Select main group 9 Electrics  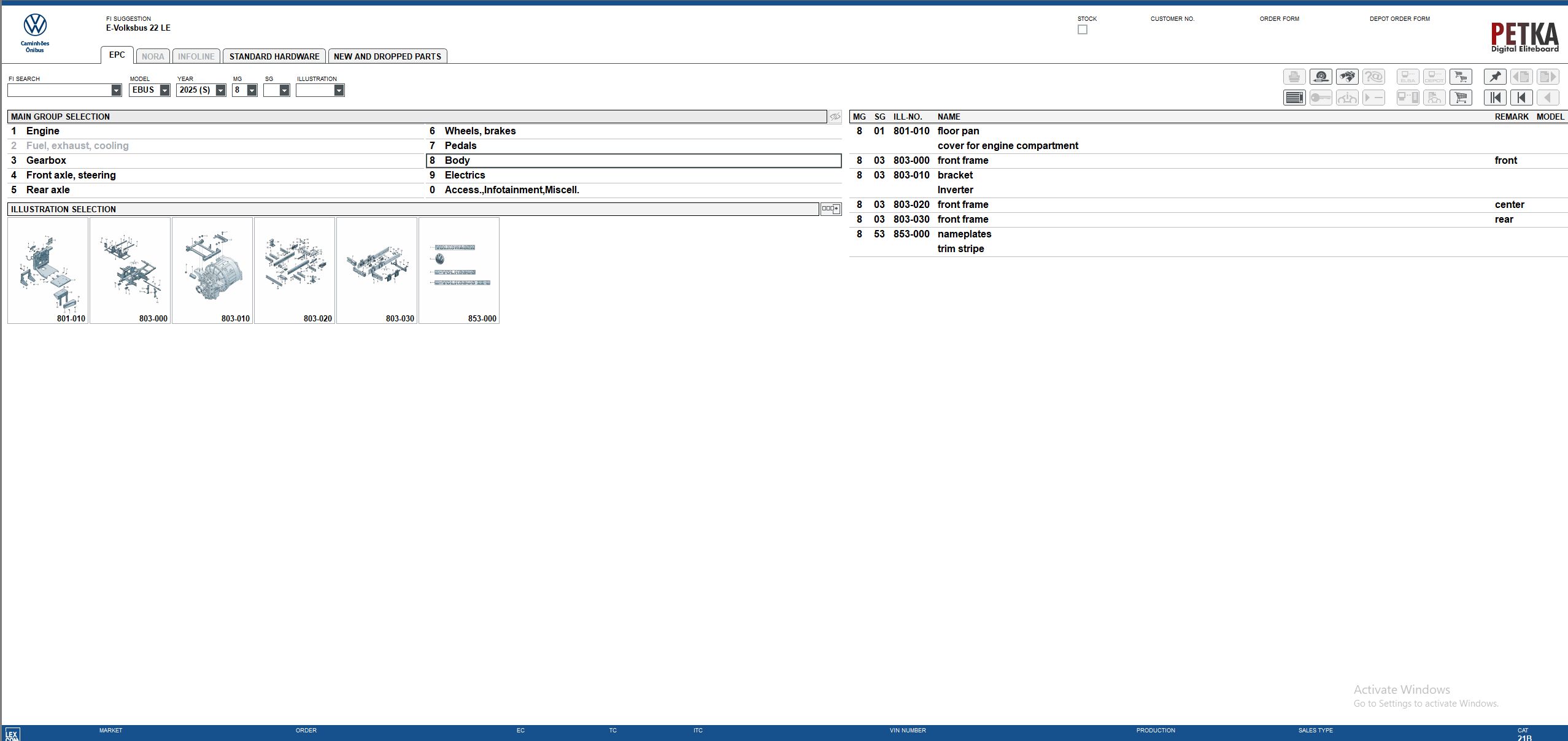coord(633,175)
